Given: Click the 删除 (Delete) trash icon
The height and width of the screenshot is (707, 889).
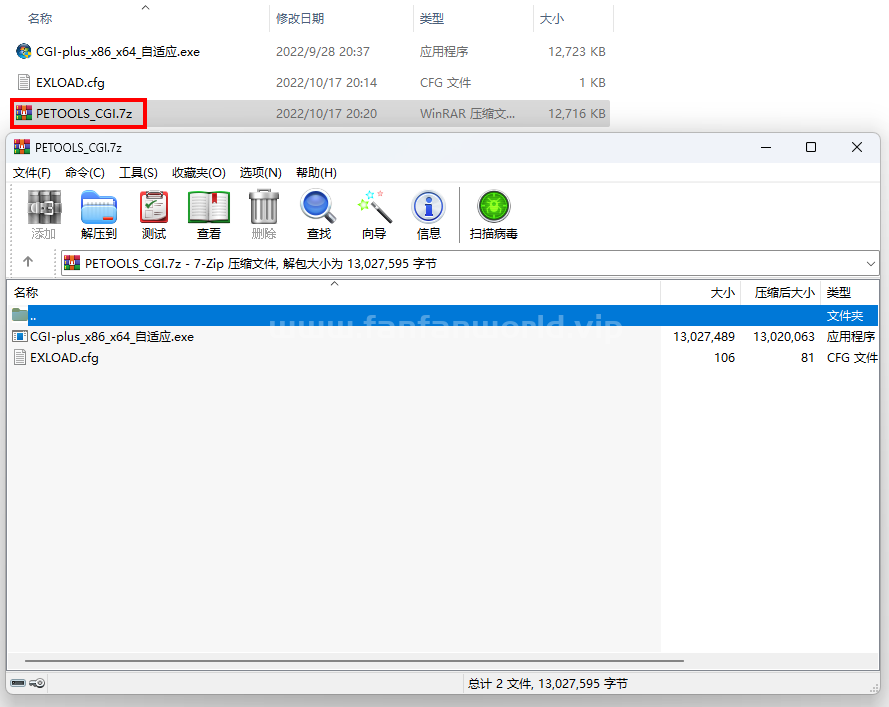Looking at the screenshot, I should tap(264, 215).
